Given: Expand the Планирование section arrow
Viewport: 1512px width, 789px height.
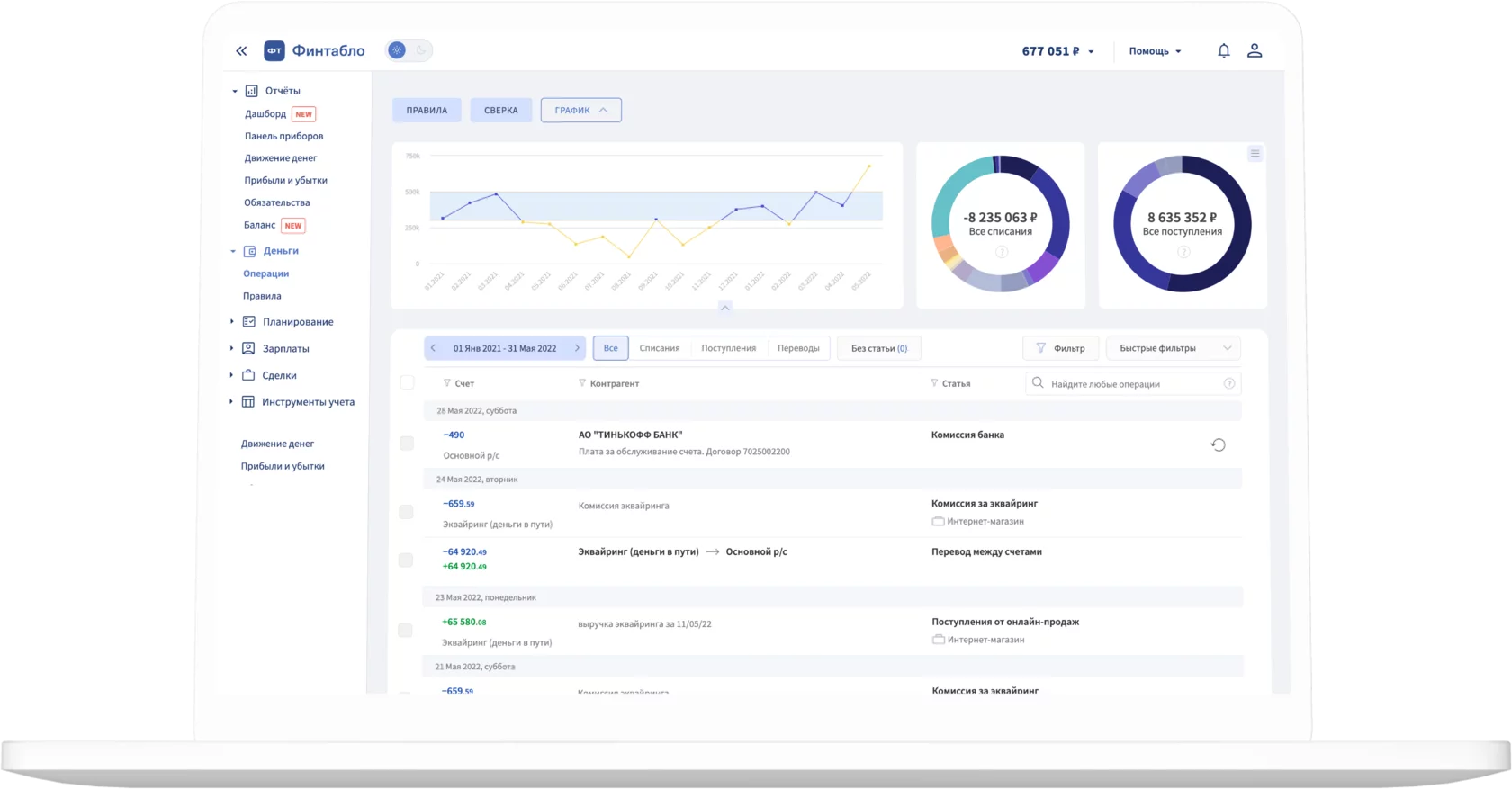Looking at the screenshot, I should pyautogui.click(x=232, y=322).
